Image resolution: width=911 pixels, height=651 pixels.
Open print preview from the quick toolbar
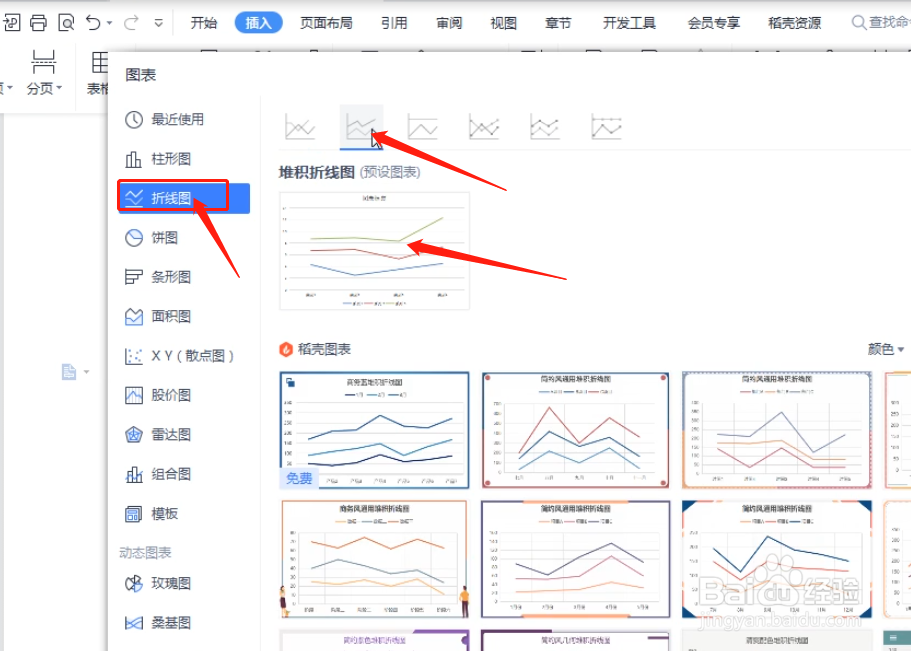click(66, 23)
